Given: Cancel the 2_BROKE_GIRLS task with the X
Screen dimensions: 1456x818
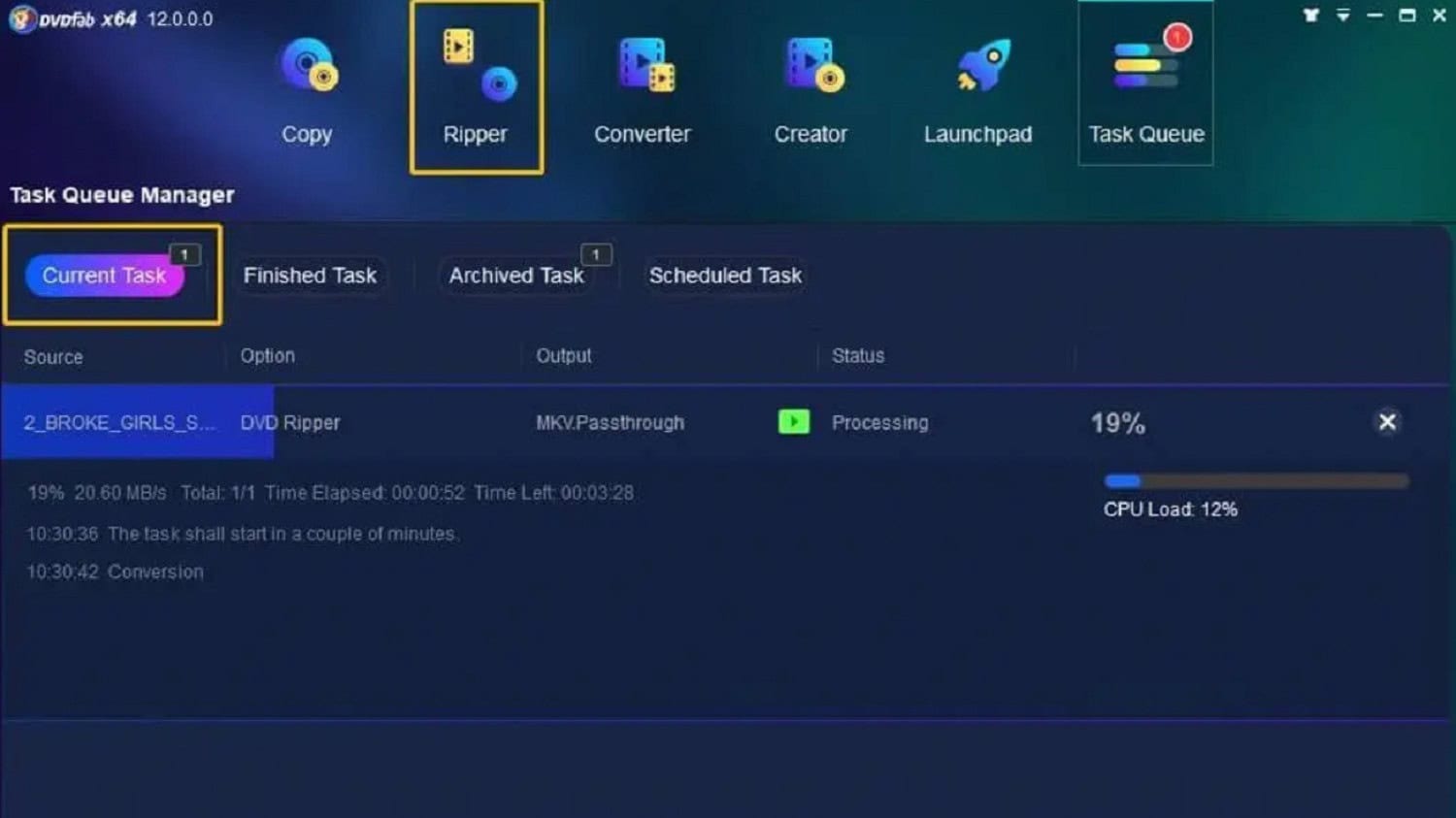Looking at the screenshot, I should pyautogui.click(x=1388, y=421).
